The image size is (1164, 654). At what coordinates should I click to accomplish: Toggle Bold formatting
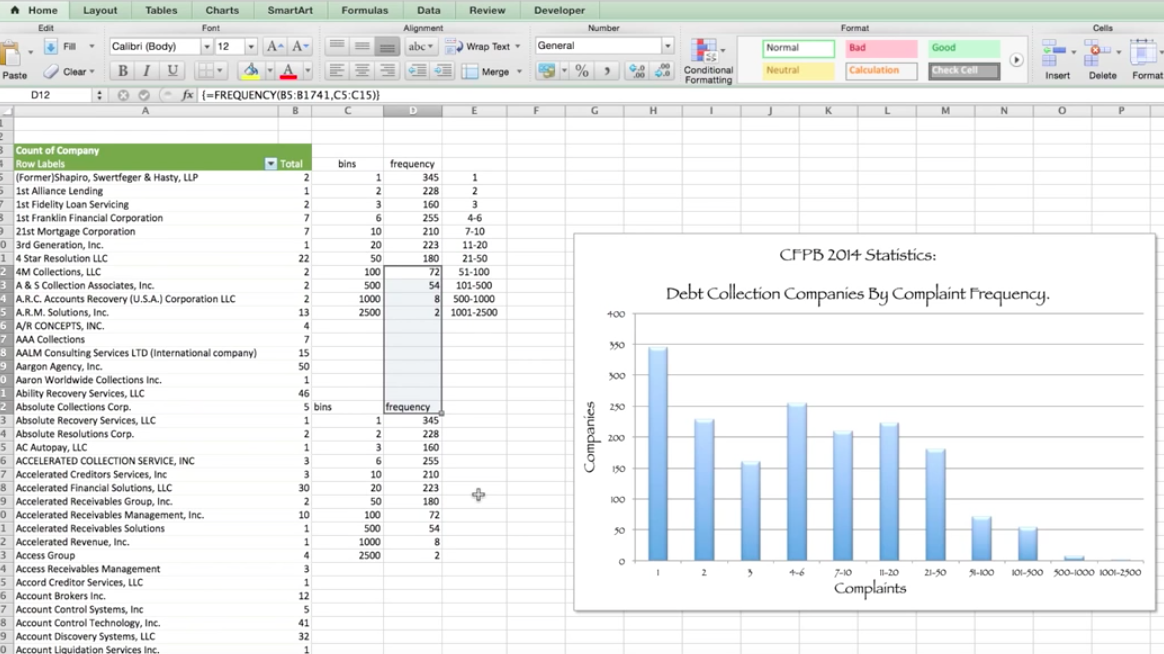click(122, 71)
